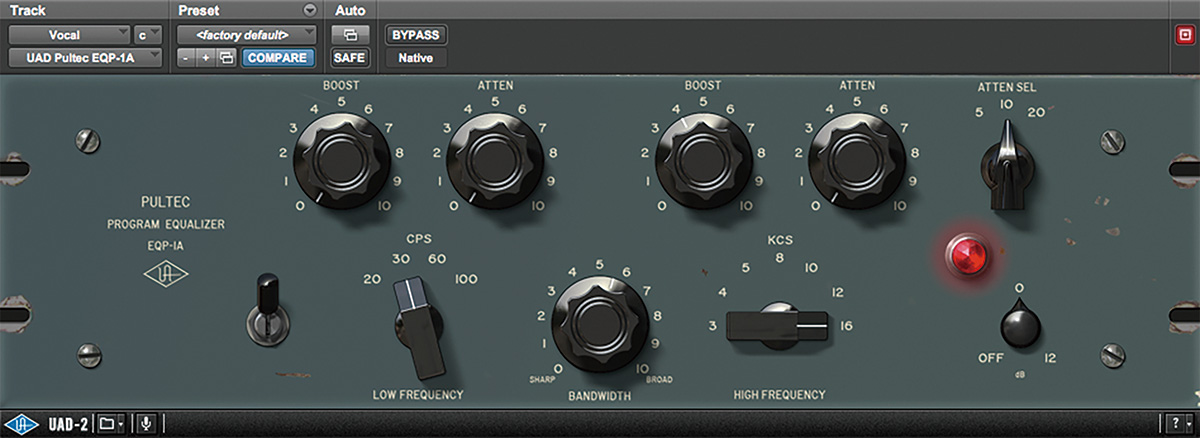The width and height of the screenshot is (1200, 438).
Task: Open the UAD Pultec EQP-1A plug-in selector
Action: point(86,58)
